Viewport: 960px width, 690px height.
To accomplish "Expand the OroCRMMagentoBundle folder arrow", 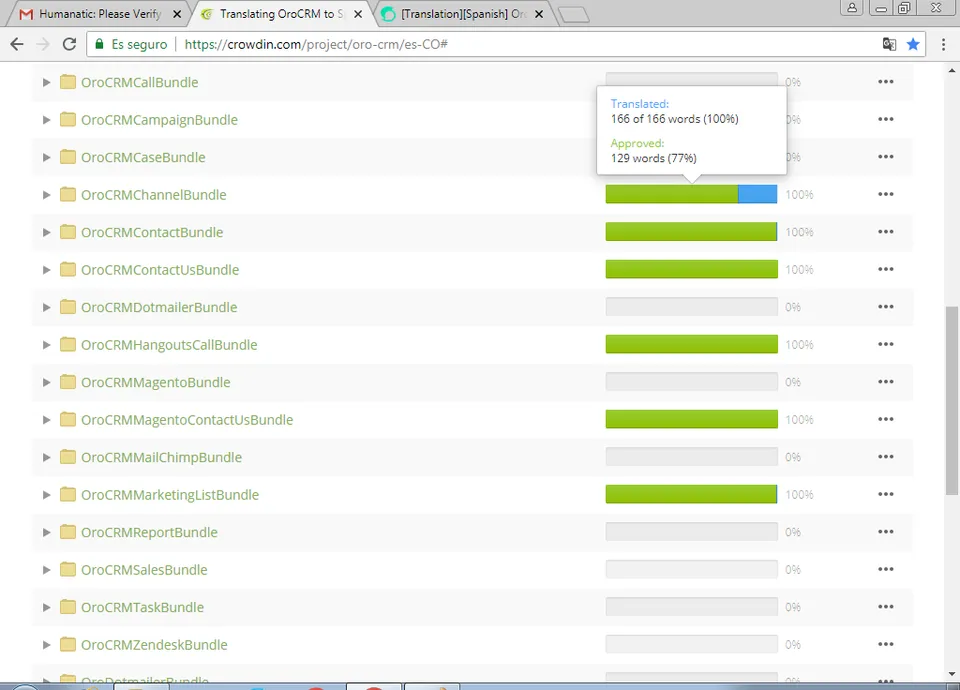I will pos(46,383).
